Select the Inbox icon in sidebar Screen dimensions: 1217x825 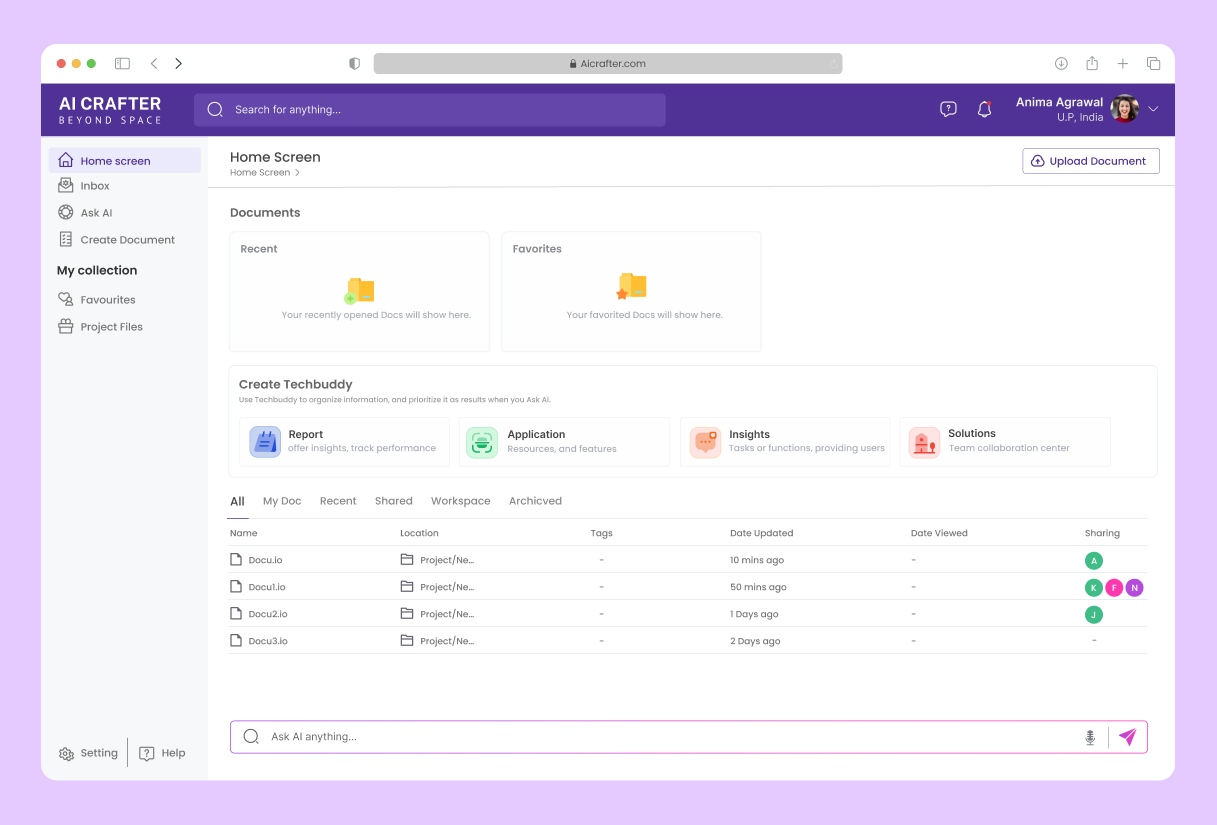pos(68,185)
